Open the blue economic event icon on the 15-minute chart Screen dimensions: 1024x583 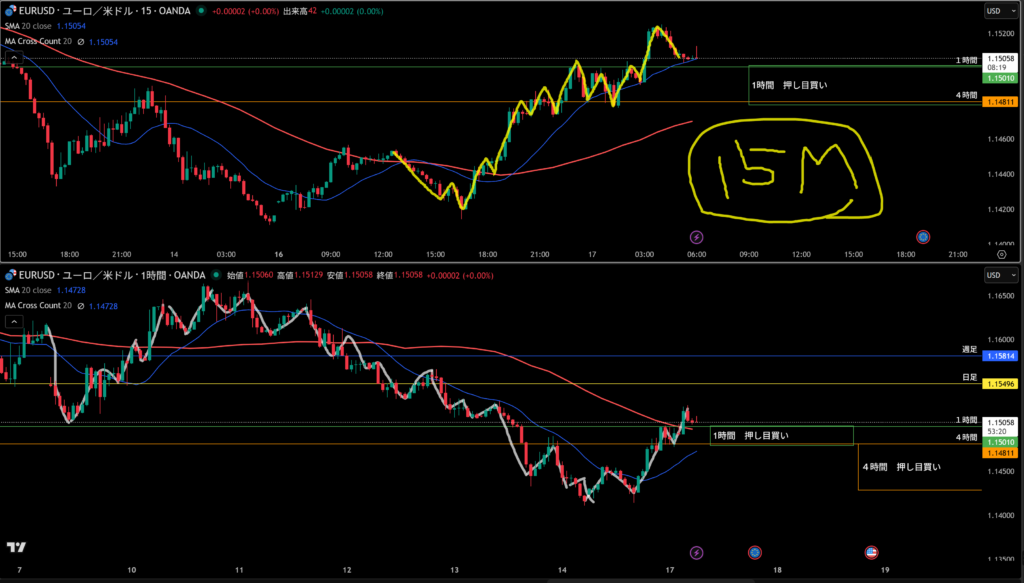coord(923,237)
